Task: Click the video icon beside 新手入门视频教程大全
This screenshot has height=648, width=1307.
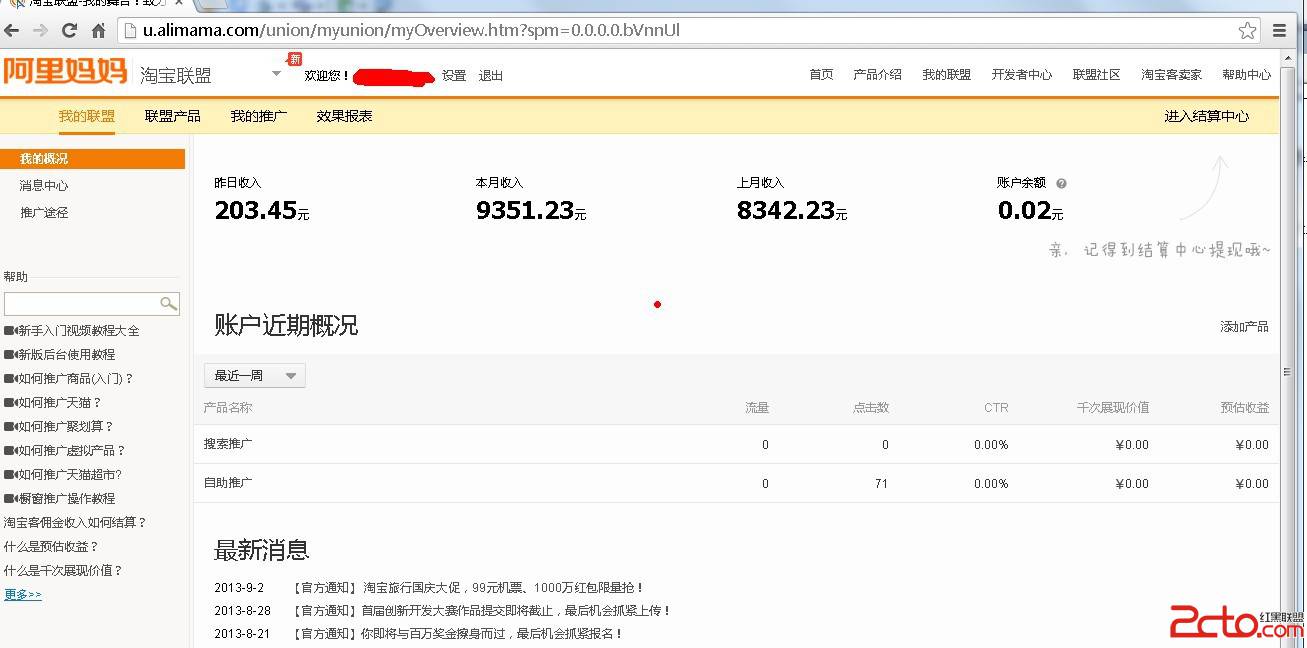Action: (x=10, y=331)
